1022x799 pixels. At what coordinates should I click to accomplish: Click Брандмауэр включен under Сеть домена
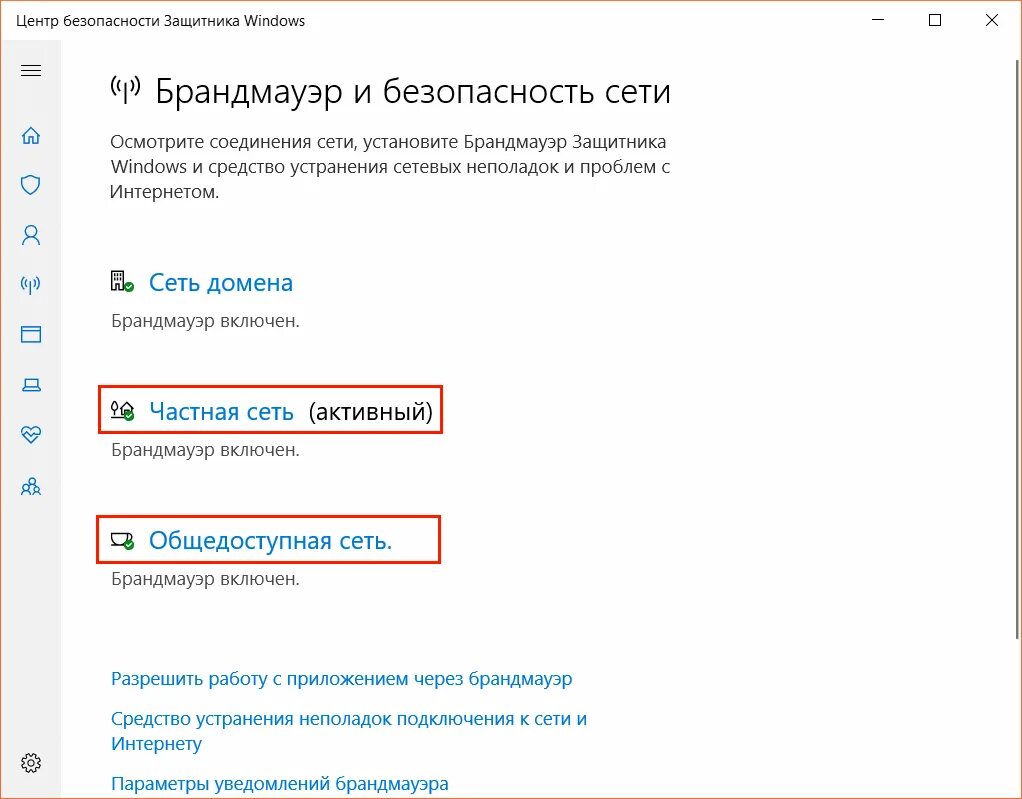205,321
